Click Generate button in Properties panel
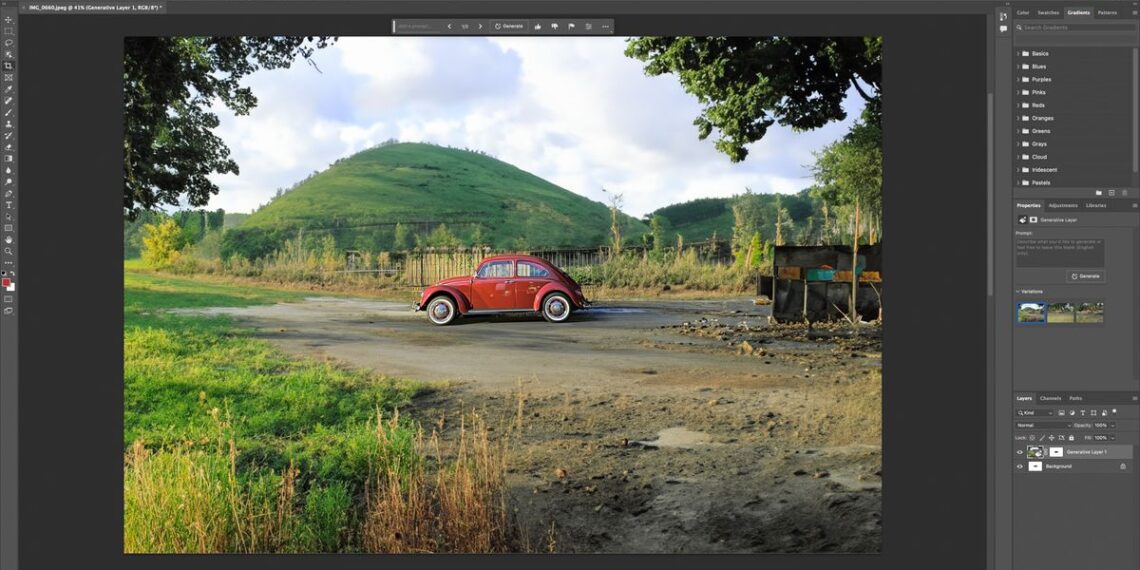The height and width of the screenshot is (570, 1140). (1085, 276)
